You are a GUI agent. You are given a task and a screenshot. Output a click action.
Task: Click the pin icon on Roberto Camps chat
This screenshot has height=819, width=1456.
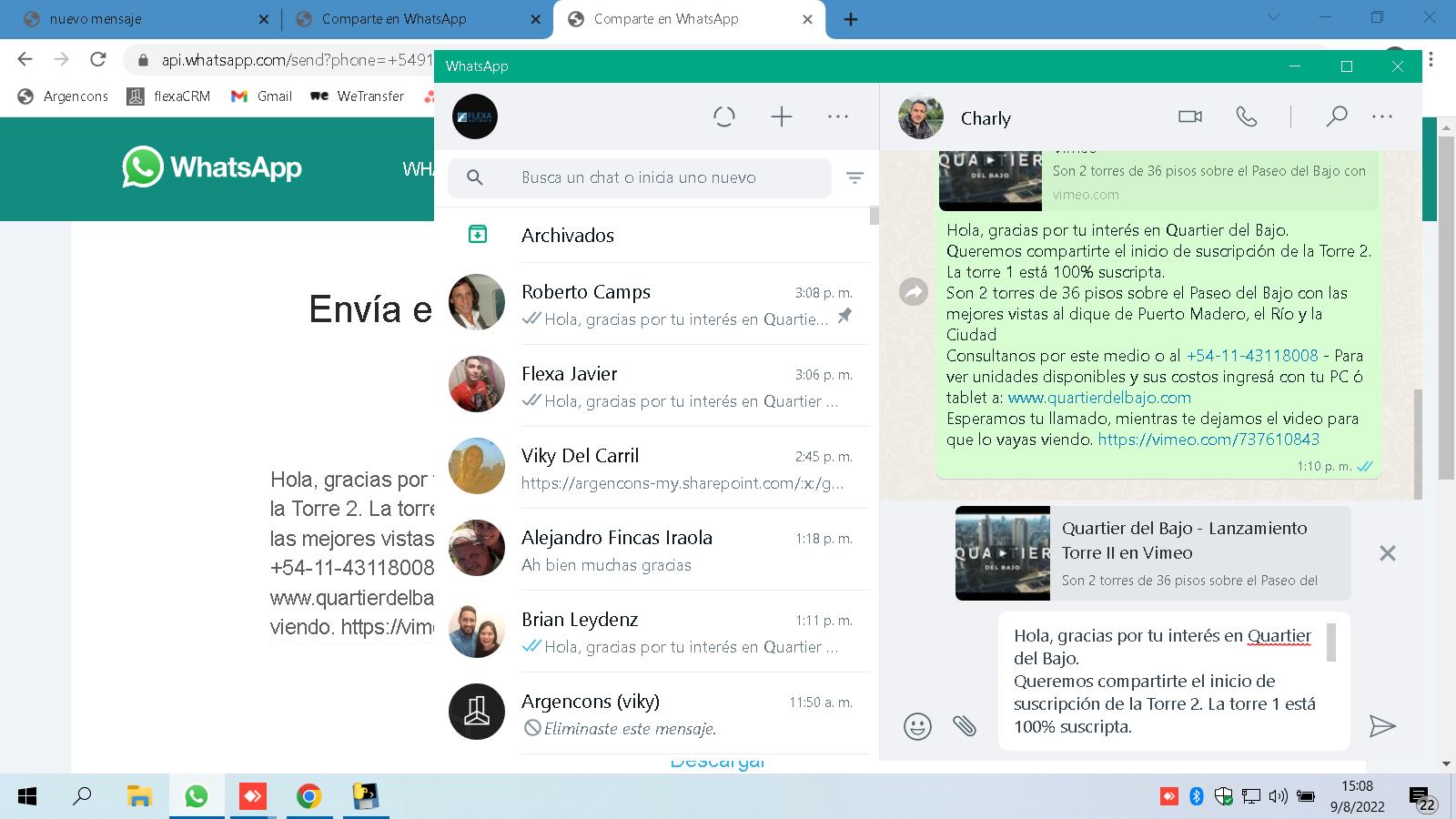(845, 316)
